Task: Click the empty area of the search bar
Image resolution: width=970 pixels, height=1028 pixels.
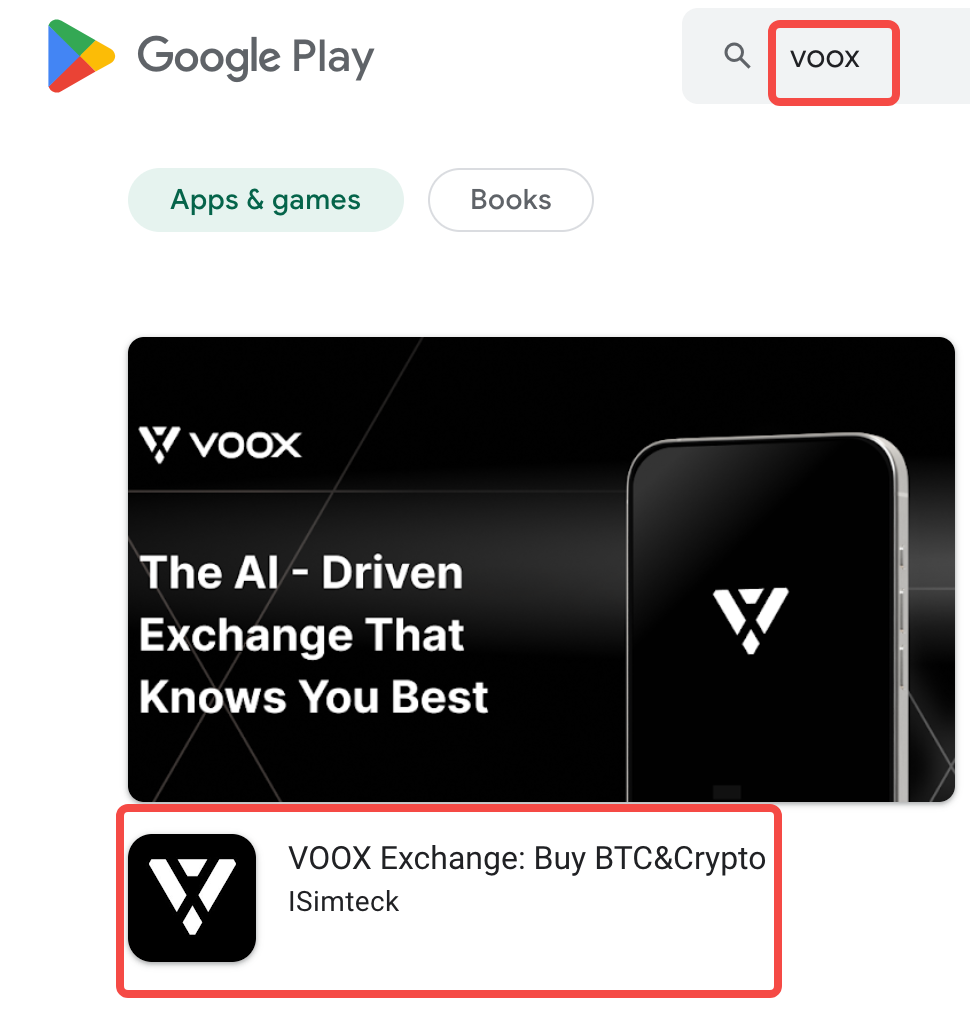Action: [934, 56]
